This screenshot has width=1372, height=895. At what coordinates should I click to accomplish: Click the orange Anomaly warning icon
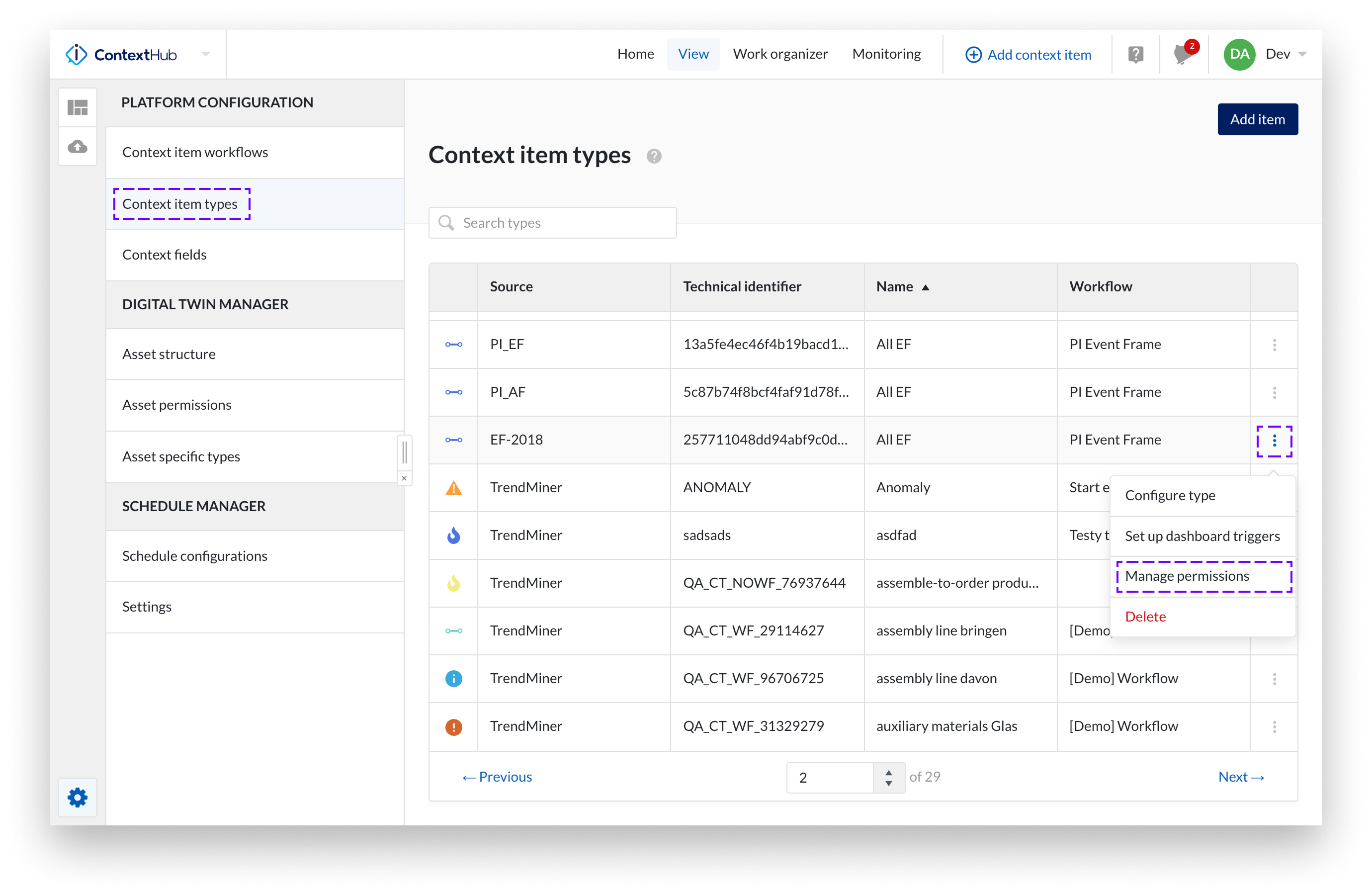coord(454,488)
